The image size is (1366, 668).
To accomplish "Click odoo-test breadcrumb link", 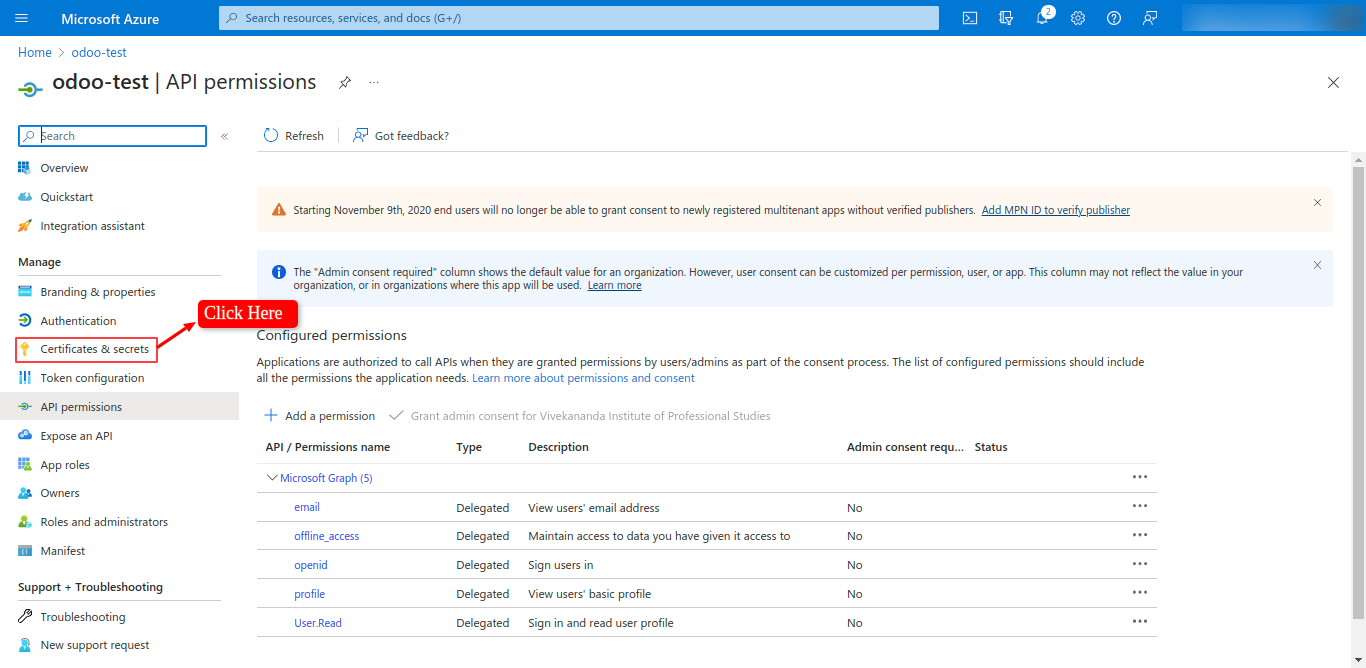I will point(99,52).
